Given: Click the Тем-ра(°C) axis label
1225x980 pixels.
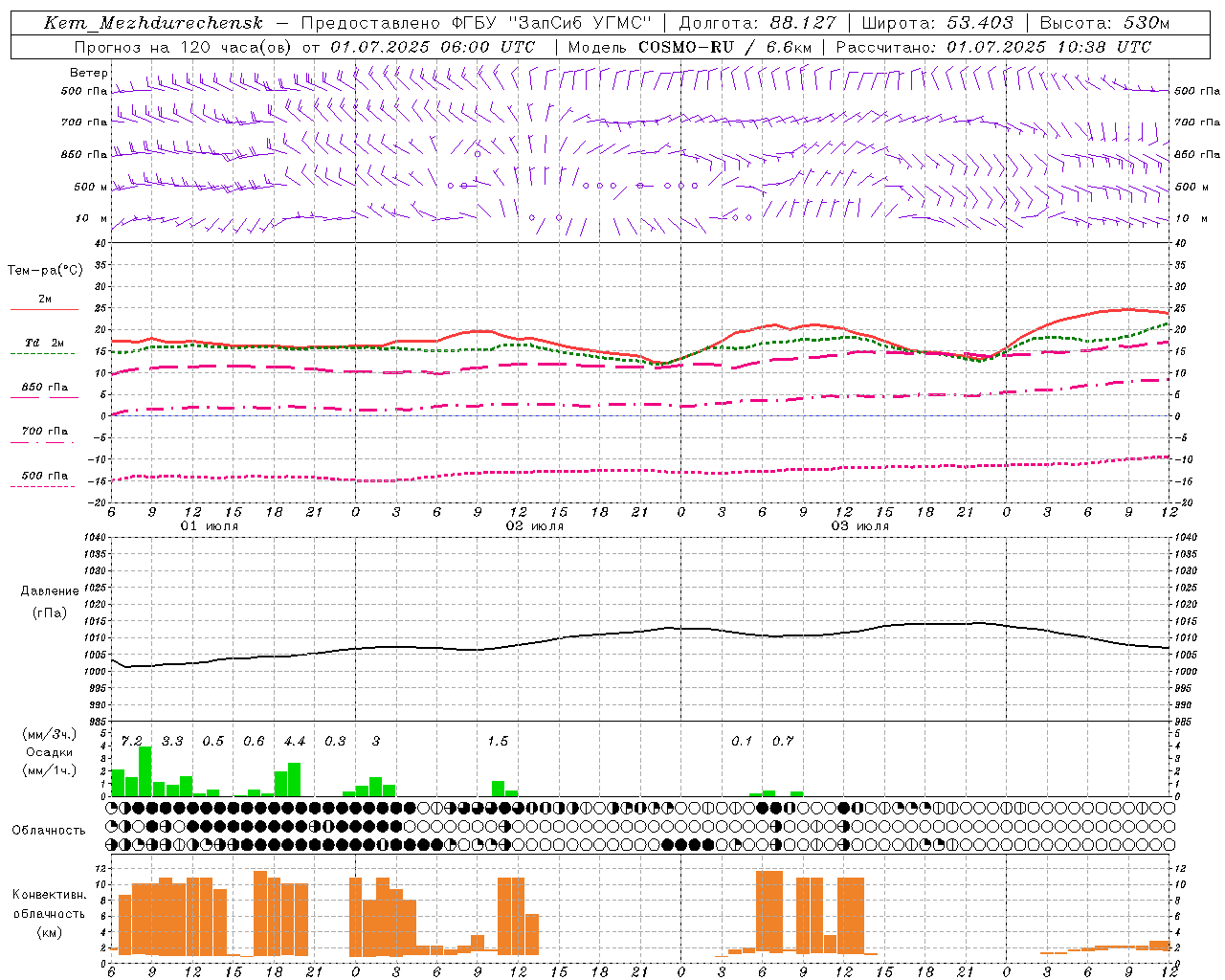Looking at the screenshot, I should point(45,271).
